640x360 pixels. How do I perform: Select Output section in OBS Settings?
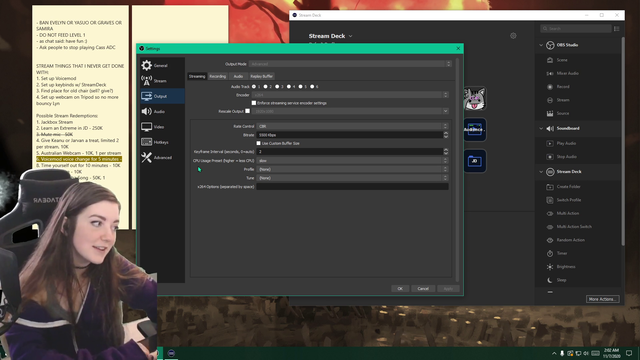coord(162,96)
